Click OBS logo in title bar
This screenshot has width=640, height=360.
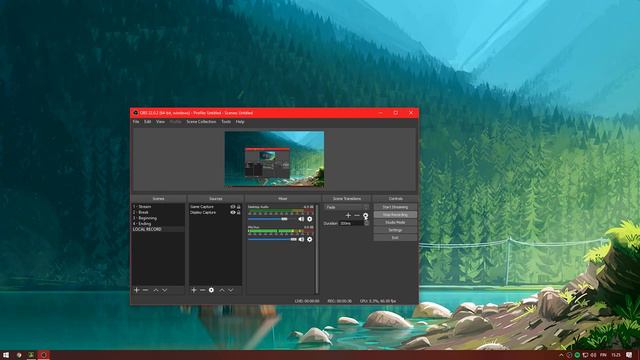tap(136, 113)
